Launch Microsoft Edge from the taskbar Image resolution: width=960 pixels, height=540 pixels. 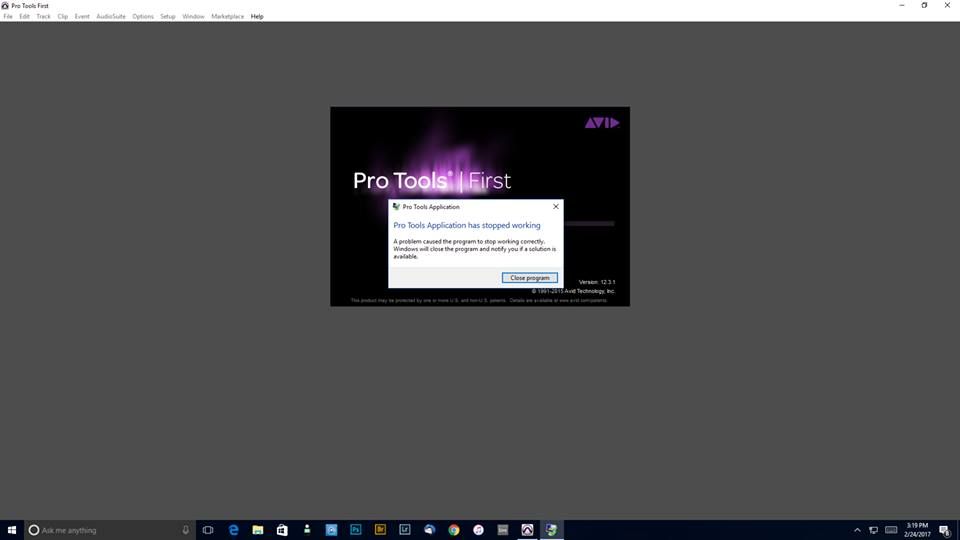(x=233, y=530)
